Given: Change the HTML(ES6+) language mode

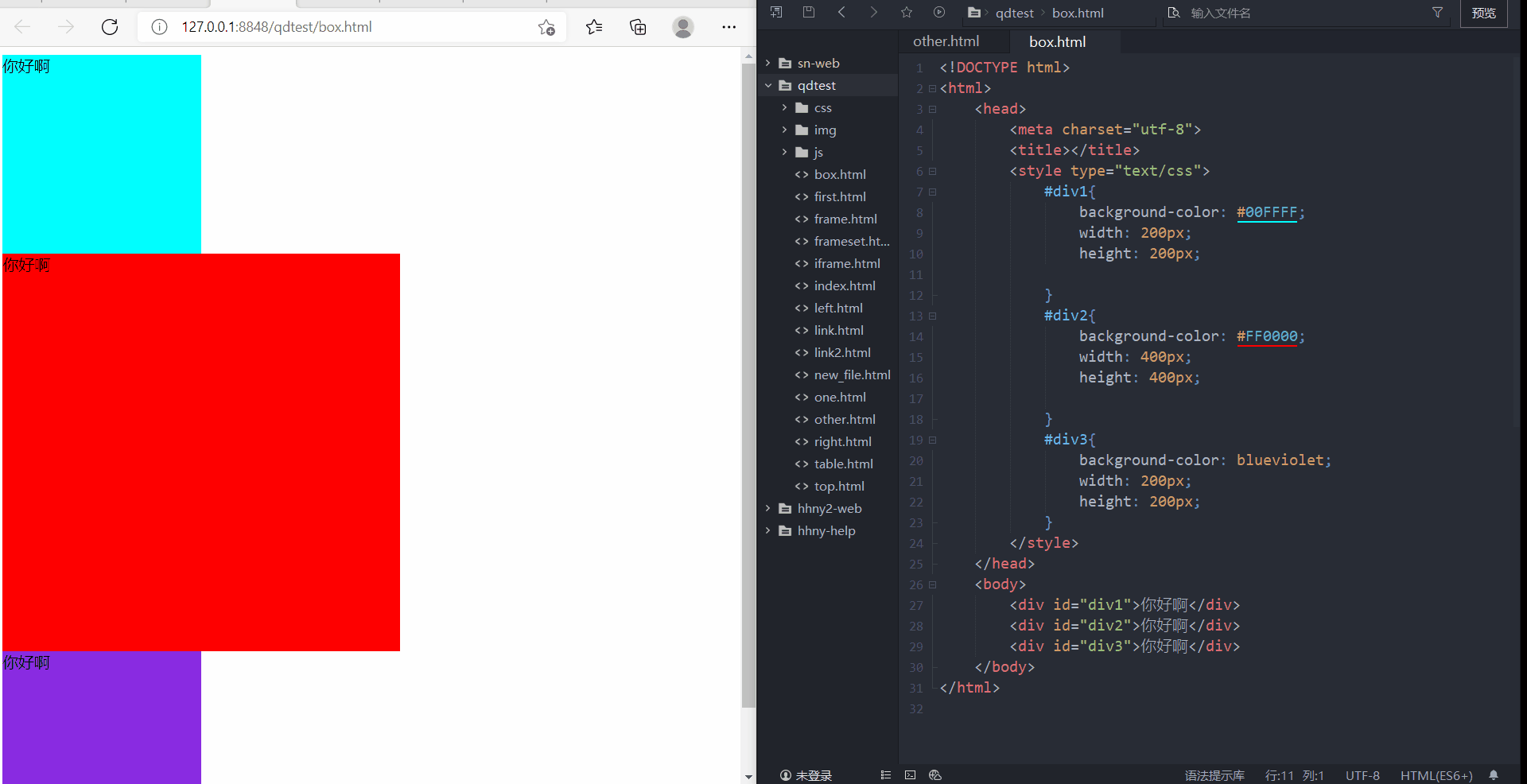Looking at the screenshot, I should pyautogui.click(x=1436, y=775).
